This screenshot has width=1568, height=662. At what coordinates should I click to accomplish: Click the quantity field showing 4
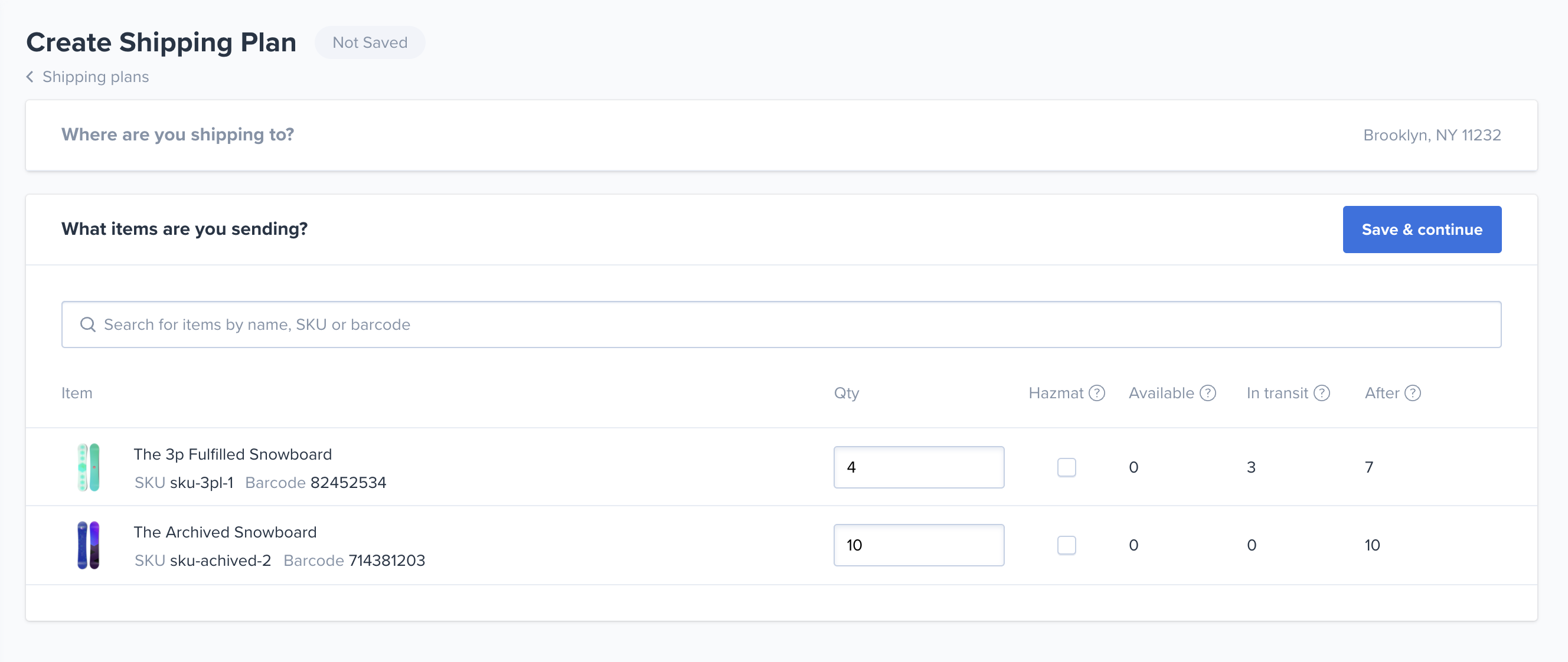pyautogui.click(x=919, y=467)
